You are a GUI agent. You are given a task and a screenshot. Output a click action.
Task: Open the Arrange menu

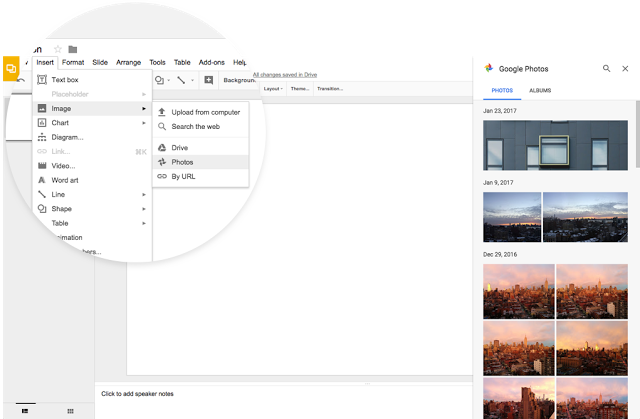point(128,62)
